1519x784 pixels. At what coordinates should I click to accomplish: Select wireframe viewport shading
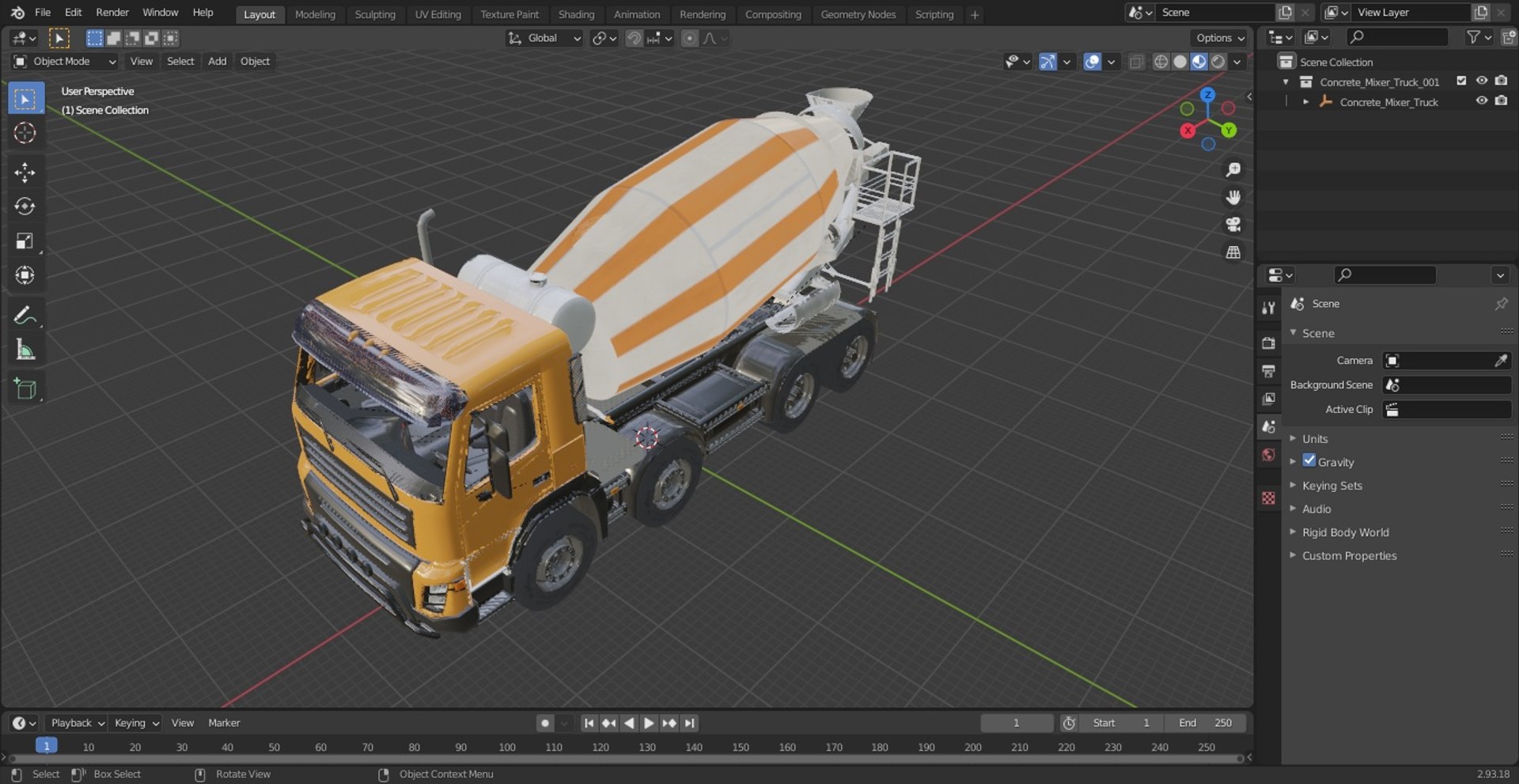[1161, 62]
